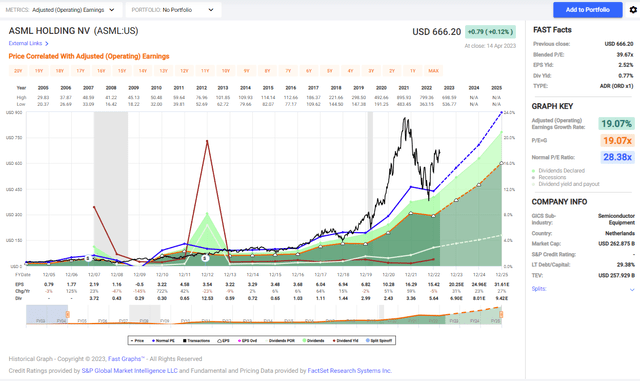Viewport: 640px width, 381px height.
Task: Select the 20Y time range tab
Action: (x=18, y=71)
